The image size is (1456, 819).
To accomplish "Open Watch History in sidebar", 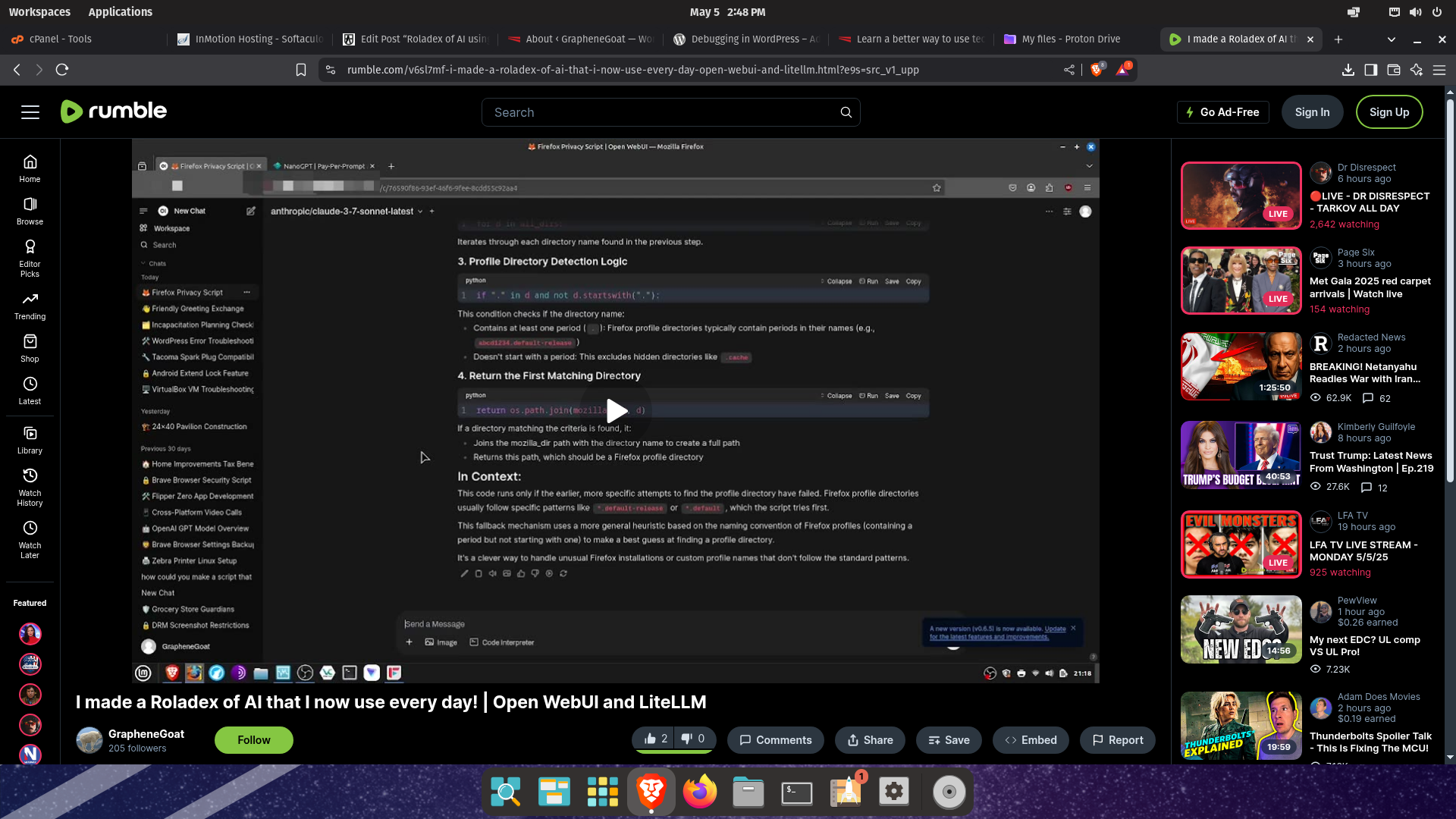I will pyautogui.click(x=30, y=488).
